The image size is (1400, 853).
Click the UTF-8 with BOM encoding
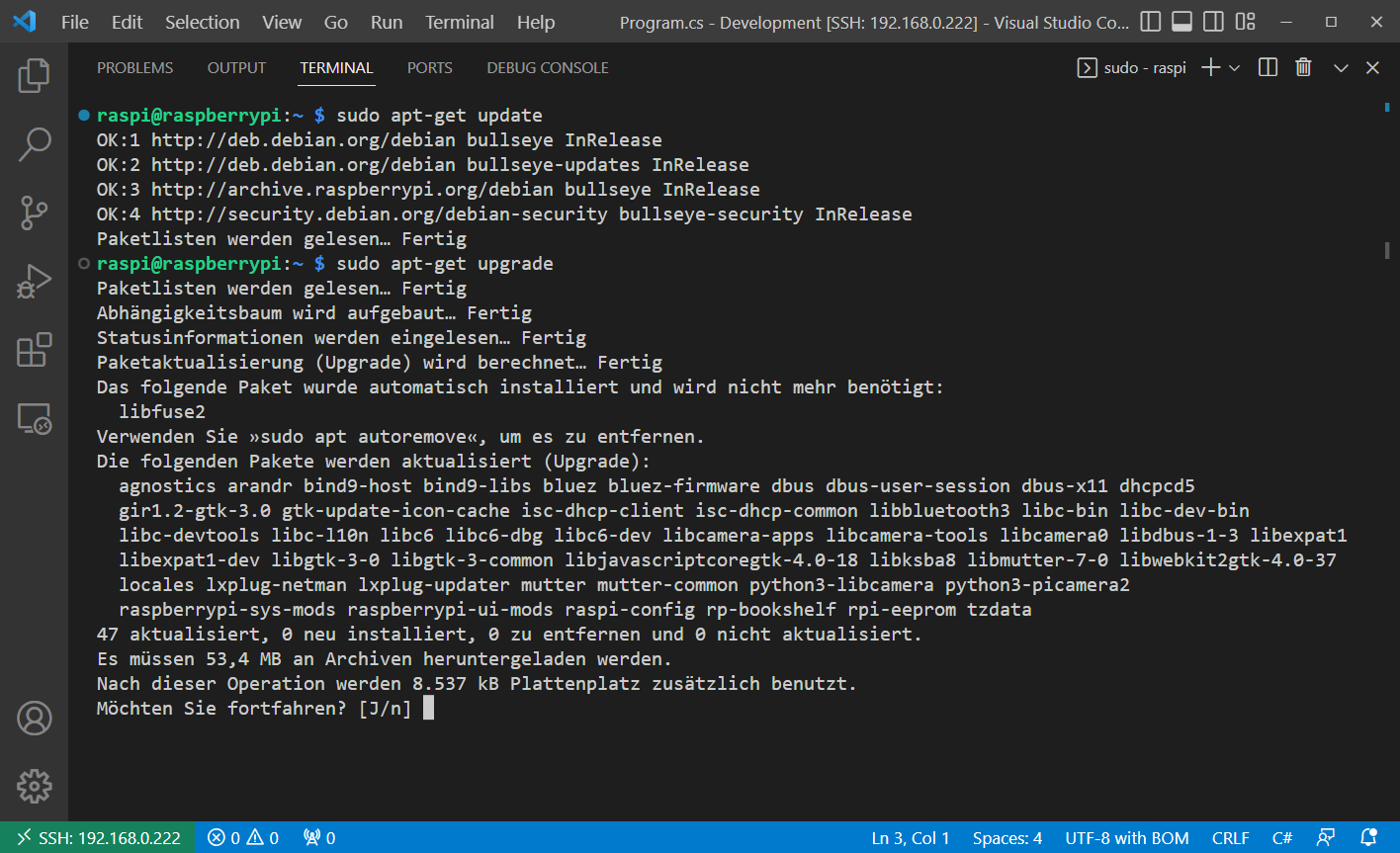pyautogui.click(x=1126, y=838)
